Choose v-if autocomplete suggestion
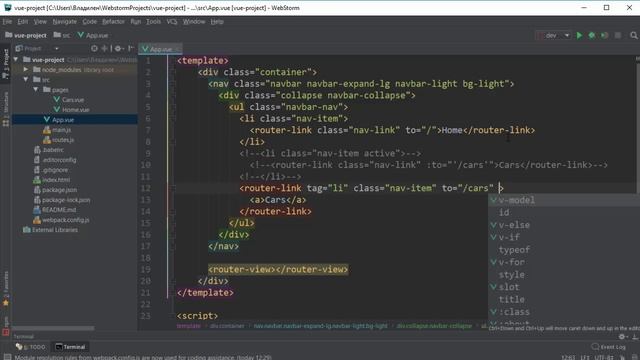This screenshot has width=640, height=360. [564, 237]
